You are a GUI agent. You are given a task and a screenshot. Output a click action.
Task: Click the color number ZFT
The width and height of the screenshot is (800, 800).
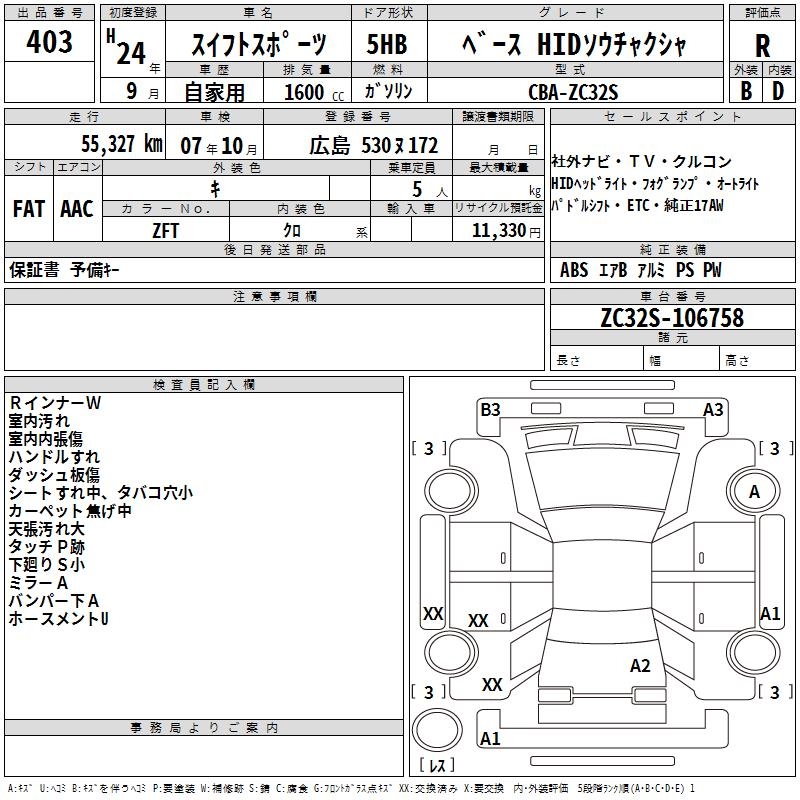tap(165, 231)
